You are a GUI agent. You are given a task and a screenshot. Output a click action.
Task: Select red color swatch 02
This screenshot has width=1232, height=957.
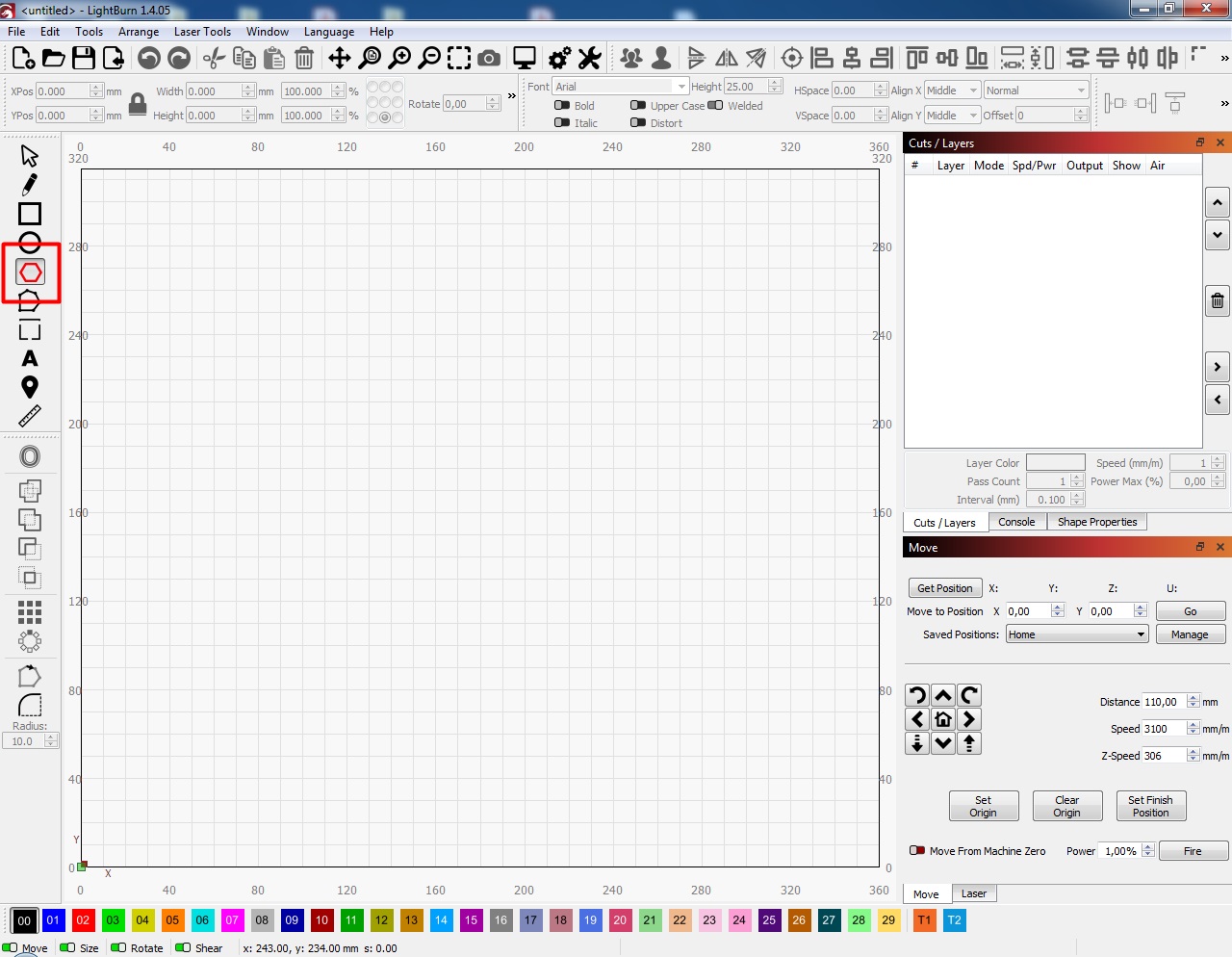click(84, 920)
